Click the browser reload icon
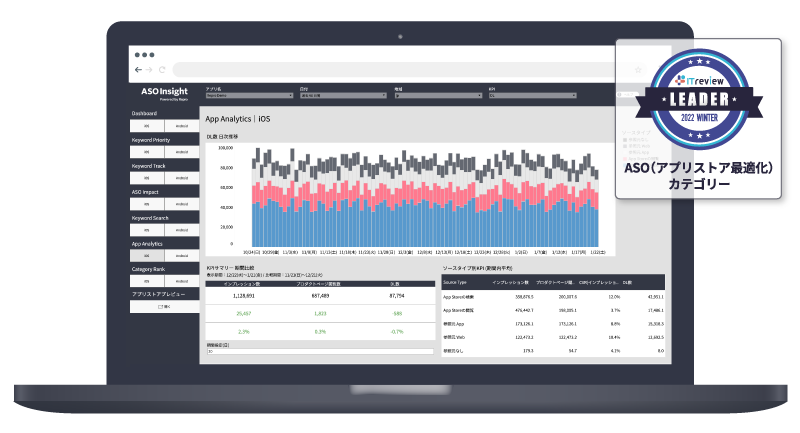This screenshot has height=433, width=800. 162,69
